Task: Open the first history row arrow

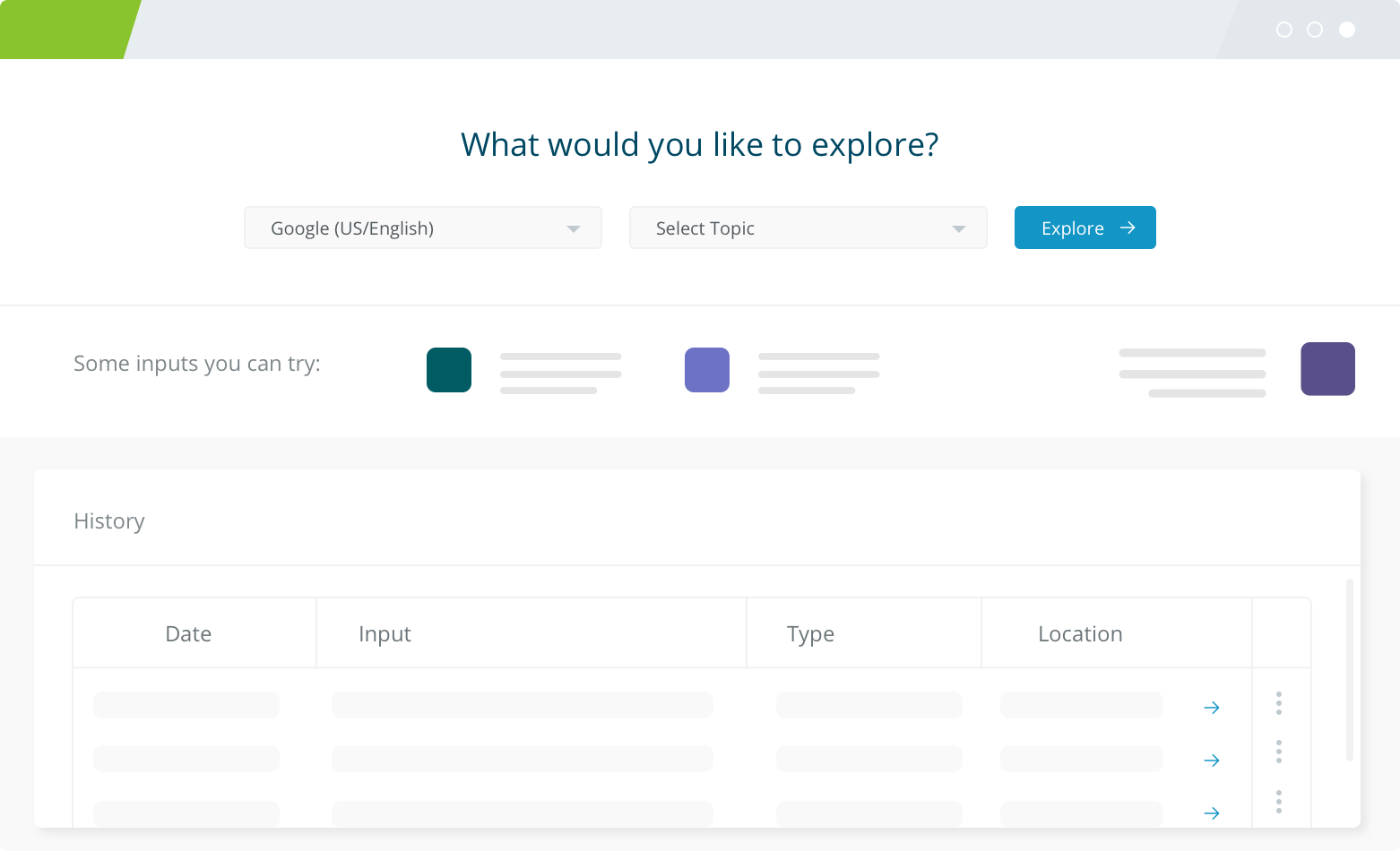Action: coord(1212,708)
